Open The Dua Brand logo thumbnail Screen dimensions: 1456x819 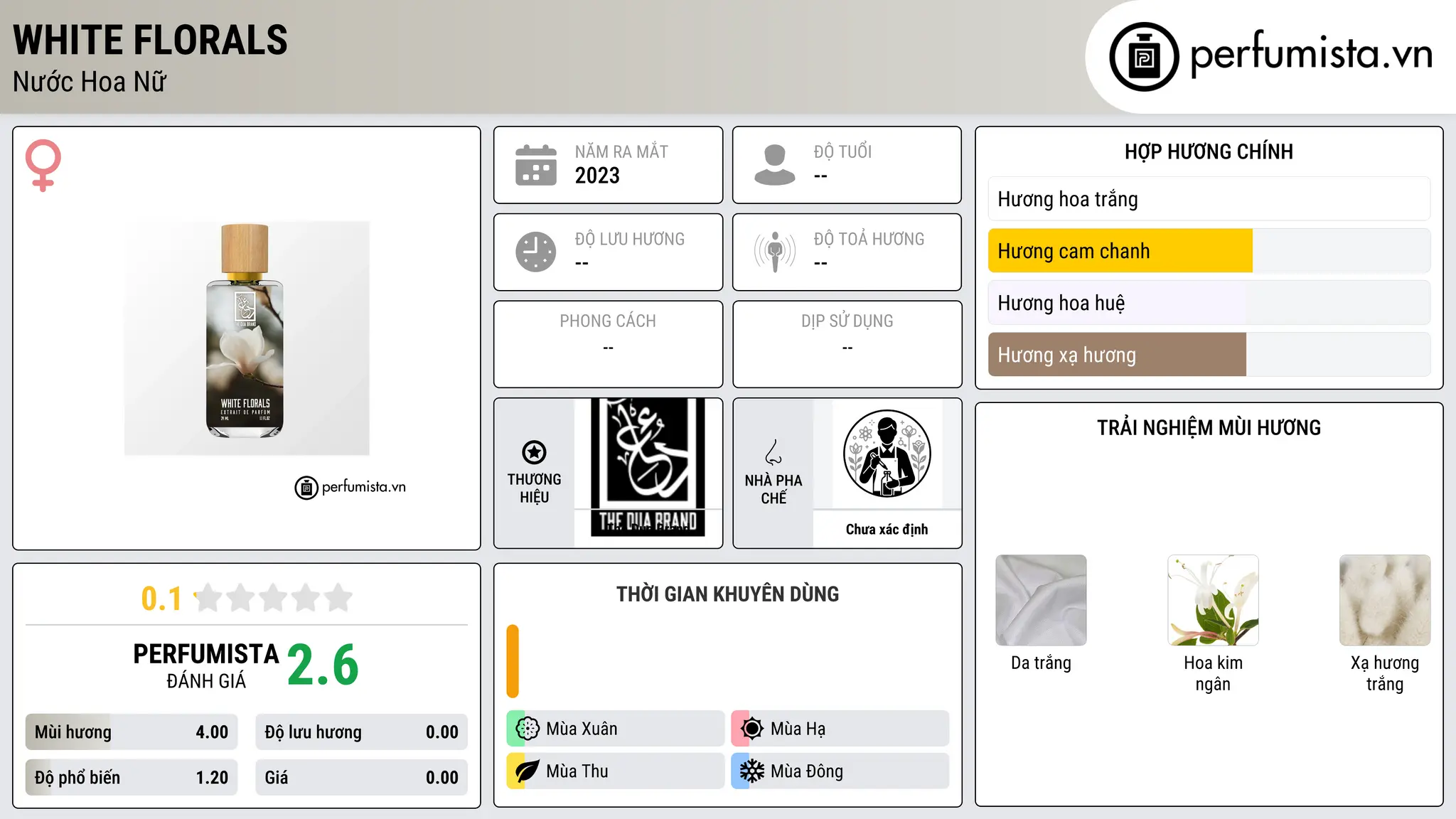pos(648,467)
